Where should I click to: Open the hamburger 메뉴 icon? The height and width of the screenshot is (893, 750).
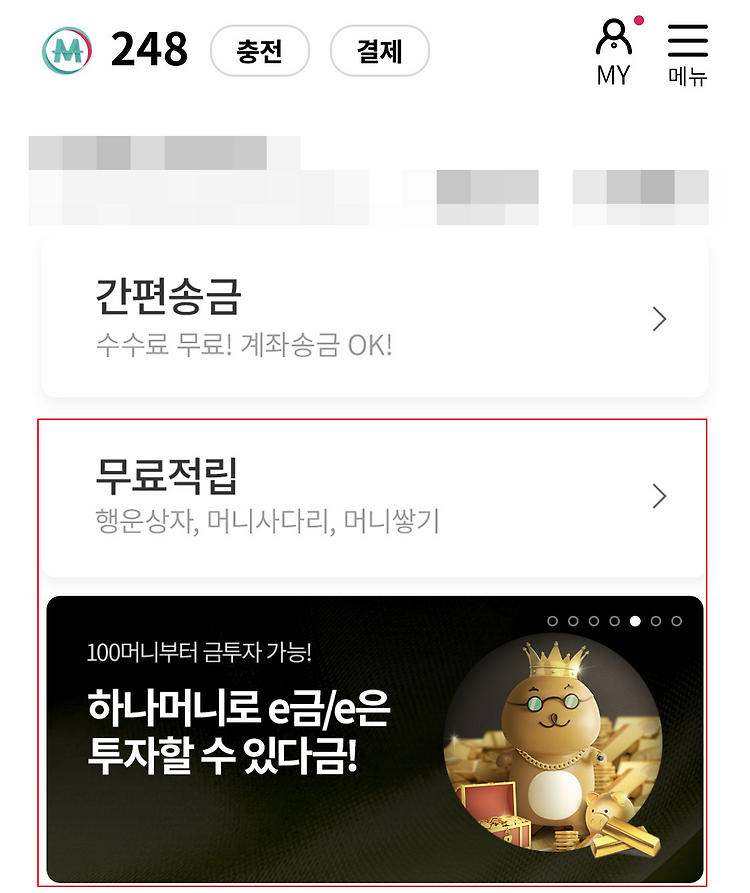[687, 55]
